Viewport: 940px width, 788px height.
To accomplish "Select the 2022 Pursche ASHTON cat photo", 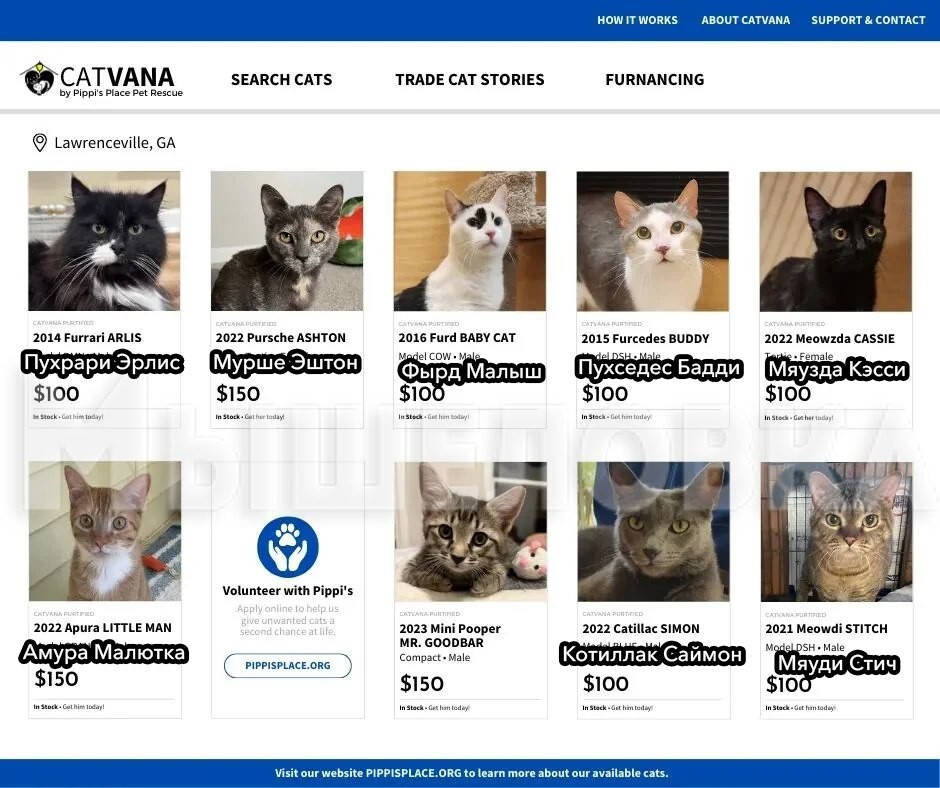I will (x=287, y=241).
